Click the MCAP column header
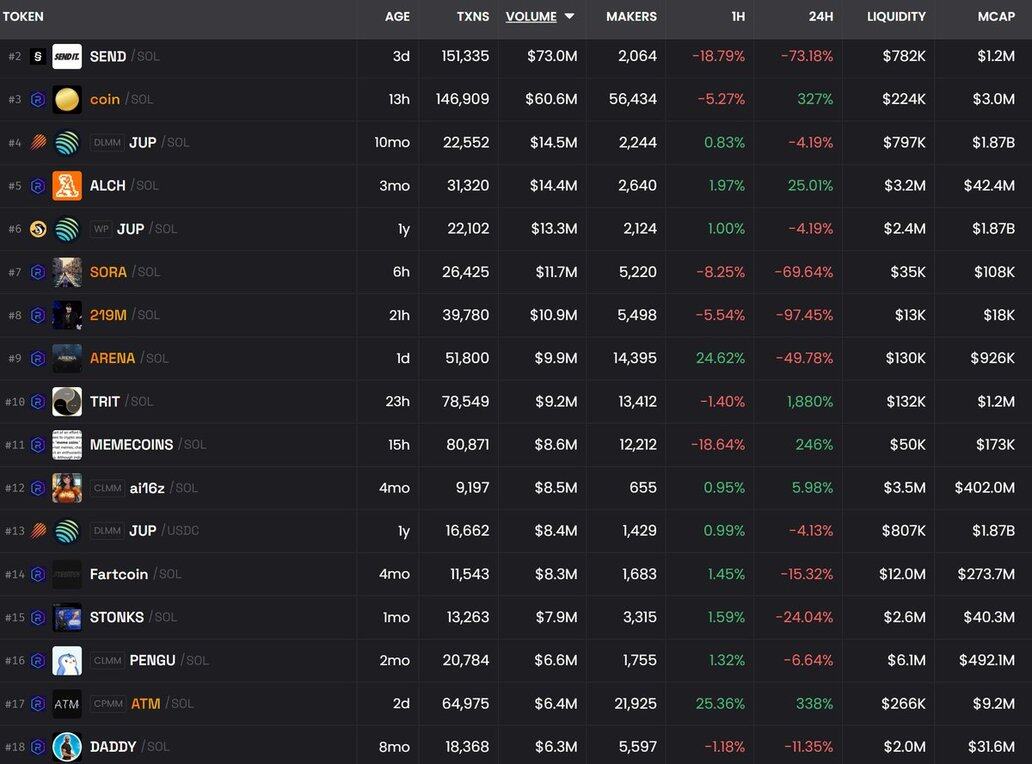 (995, 17)
